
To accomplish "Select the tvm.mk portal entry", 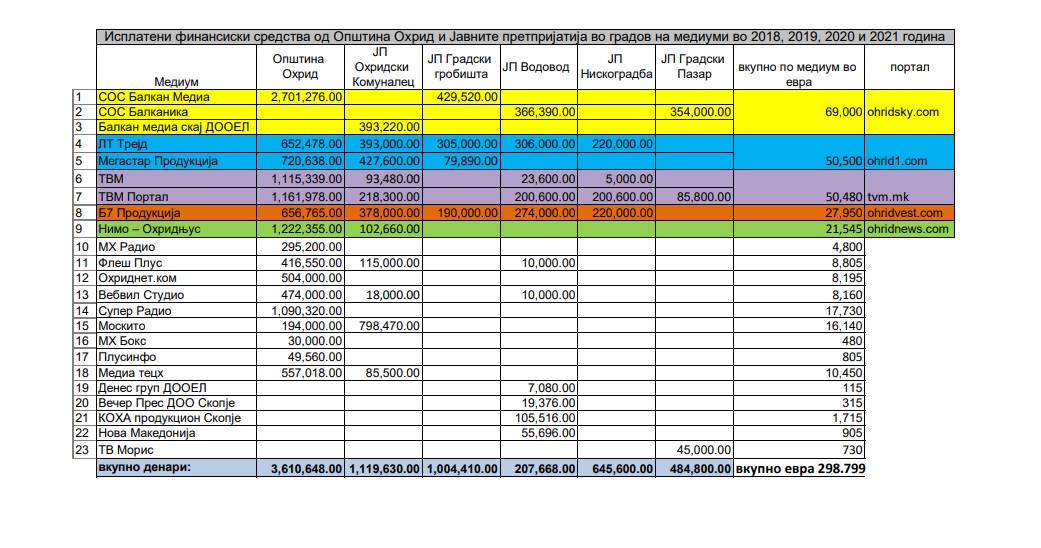I will click(x=909, y=188).
